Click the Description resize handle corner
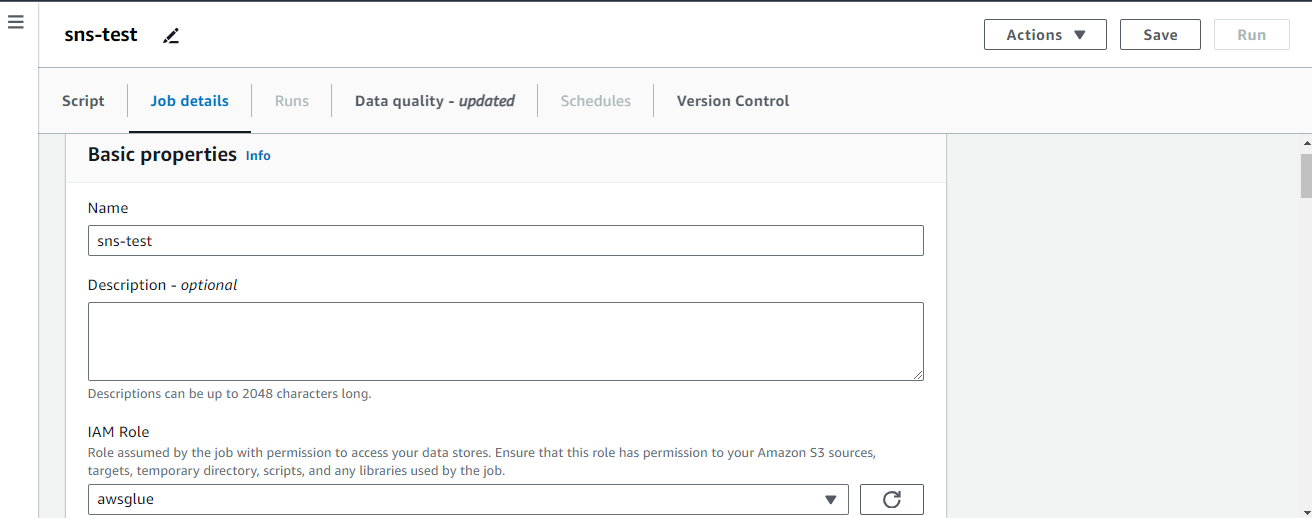The height and width of the screenshot is (518, 1312). (x=917, y=374)
